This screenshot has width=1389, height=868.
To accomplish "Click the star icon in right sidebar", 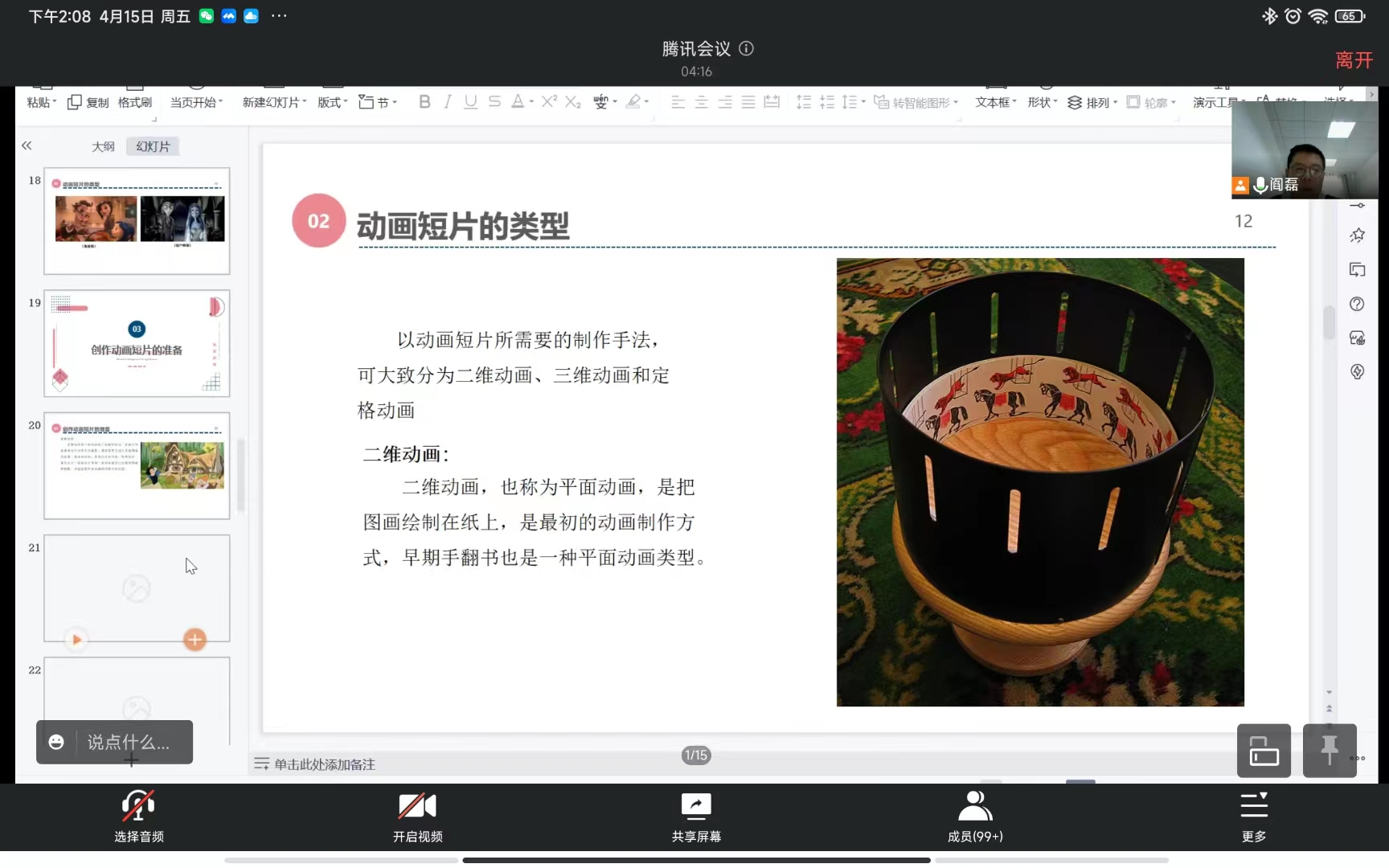I will click(x=1357, y=235).
